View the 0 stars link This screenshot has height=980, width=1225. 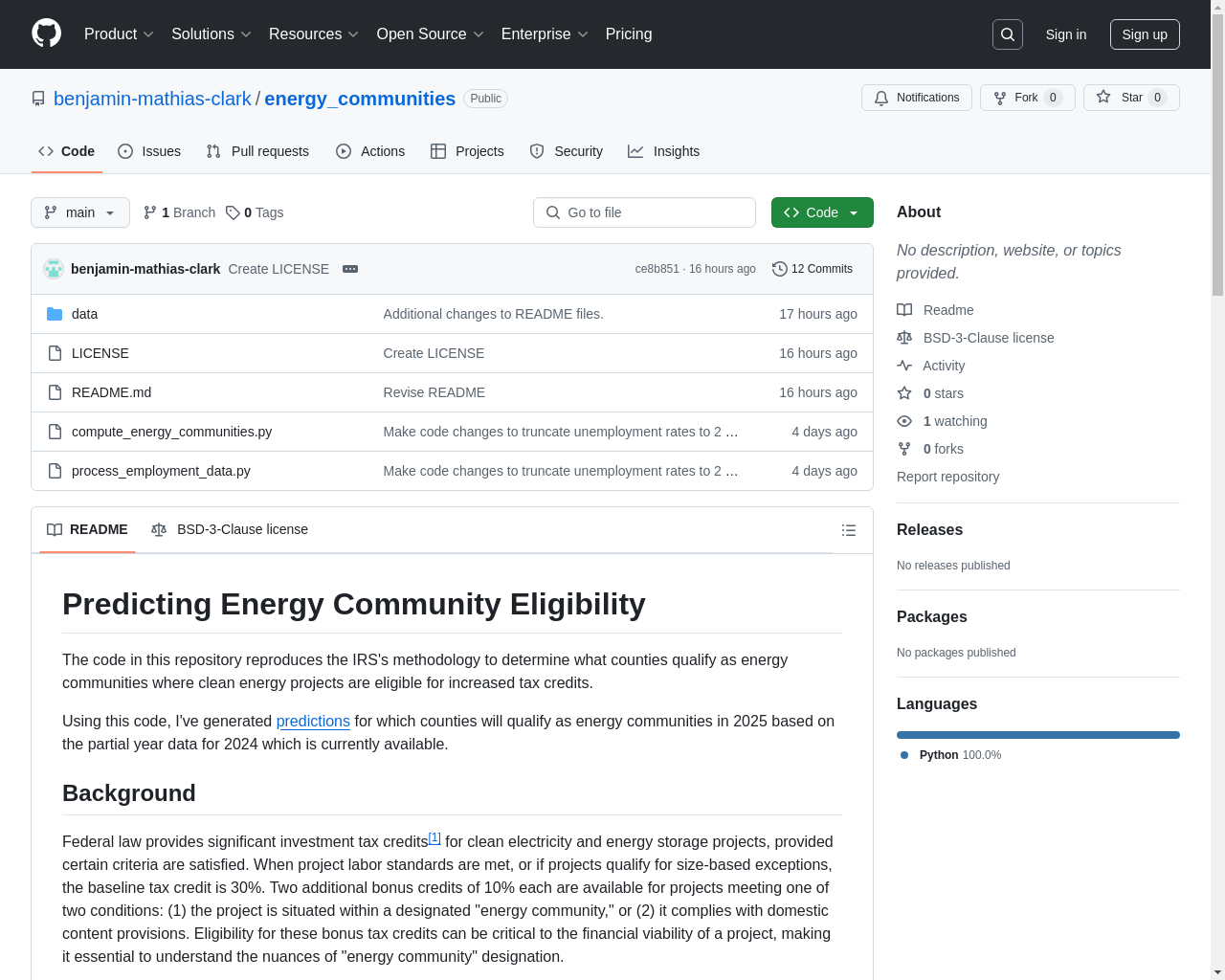tap(930, 393)
